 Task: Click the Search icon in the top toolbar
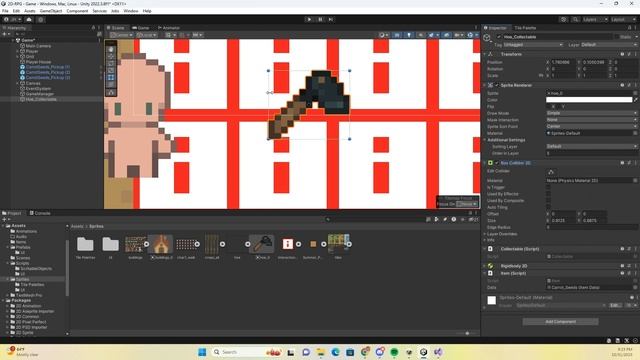pyautogui.click(x=575, y=19)
